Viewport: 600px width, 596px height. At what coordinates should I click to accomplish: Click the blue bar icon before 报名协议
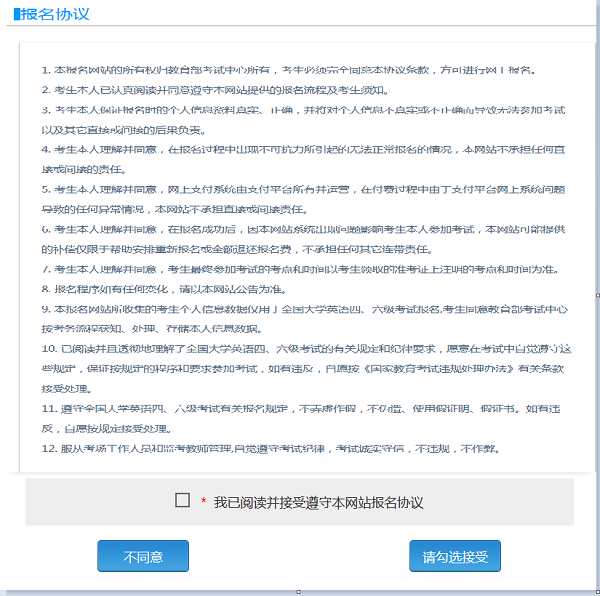pyautogui.click(x=15, y=14)
